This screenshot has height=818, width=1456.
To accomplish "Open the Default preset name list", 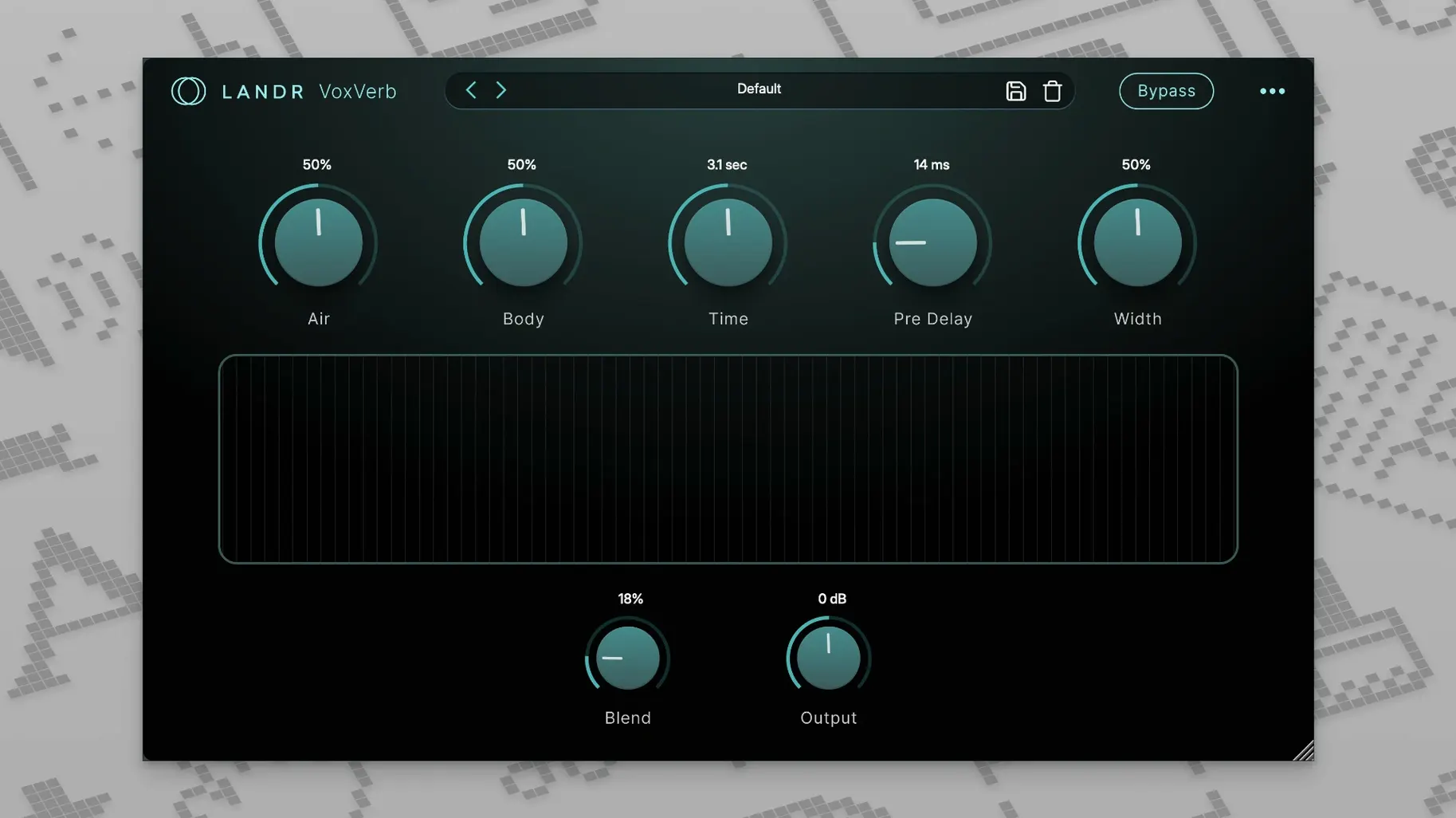I will coord(759,89).
